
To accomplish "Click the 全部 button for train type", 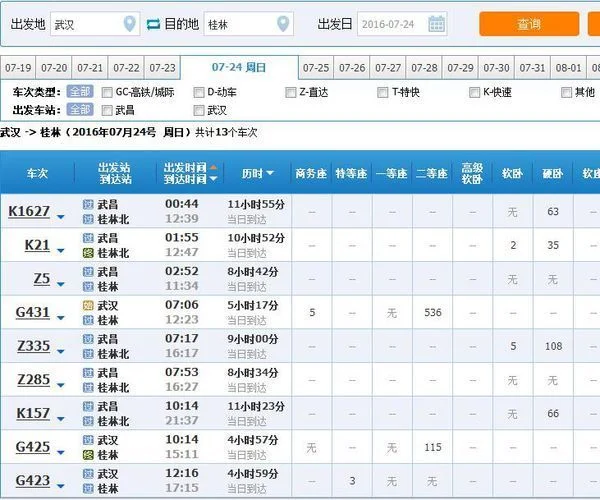I will coord(80,91).
